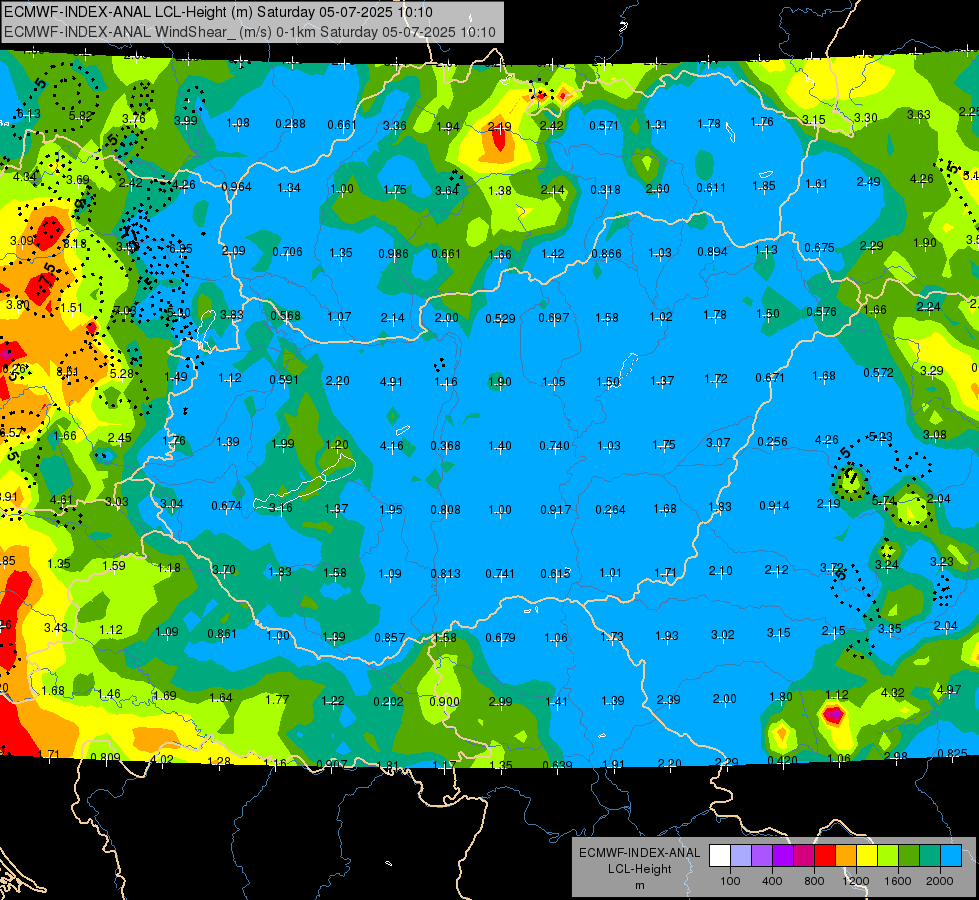Viewport: 979px width, 900px height.
Task: Click the teal legend swatch
Action: [930, 856]
